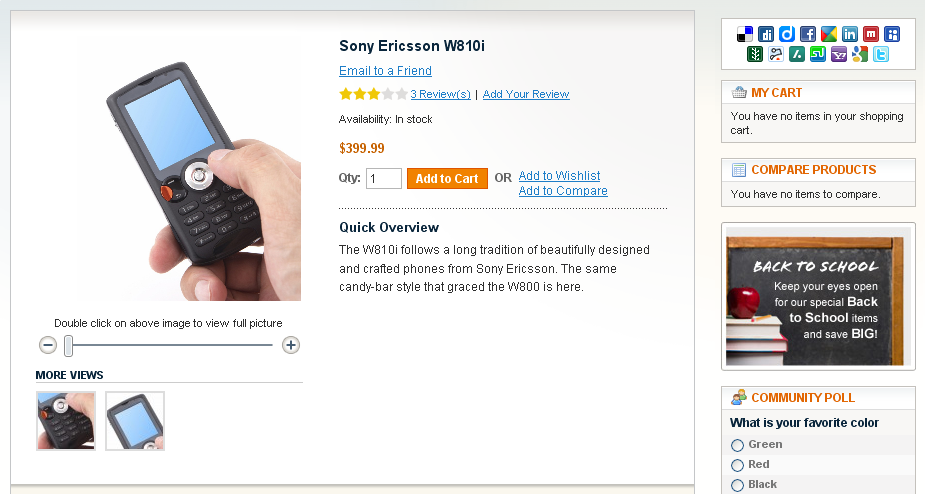Open the second phone thumbnail under More Views
925x494 pixels.
(x=135, y=421)
